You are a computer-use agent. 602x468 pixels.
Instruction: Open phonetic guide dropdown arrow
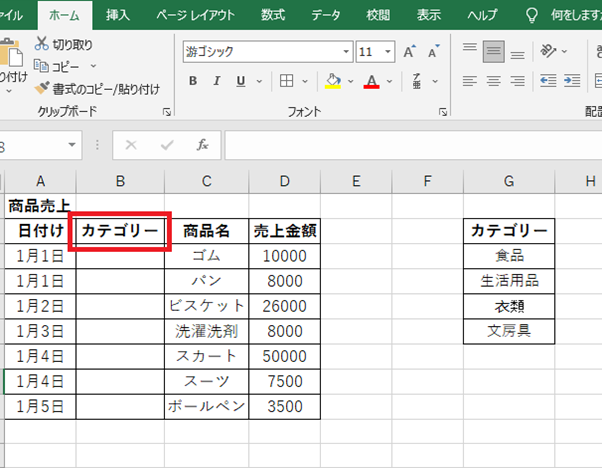click(435, 81)
